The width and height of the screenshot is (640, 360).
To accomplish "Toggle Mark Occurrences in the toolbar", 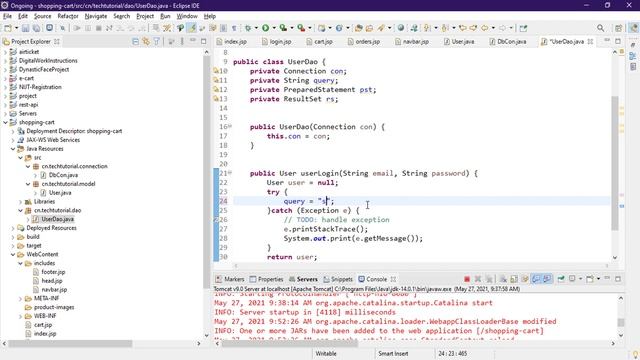I will [x=191, y=28].
